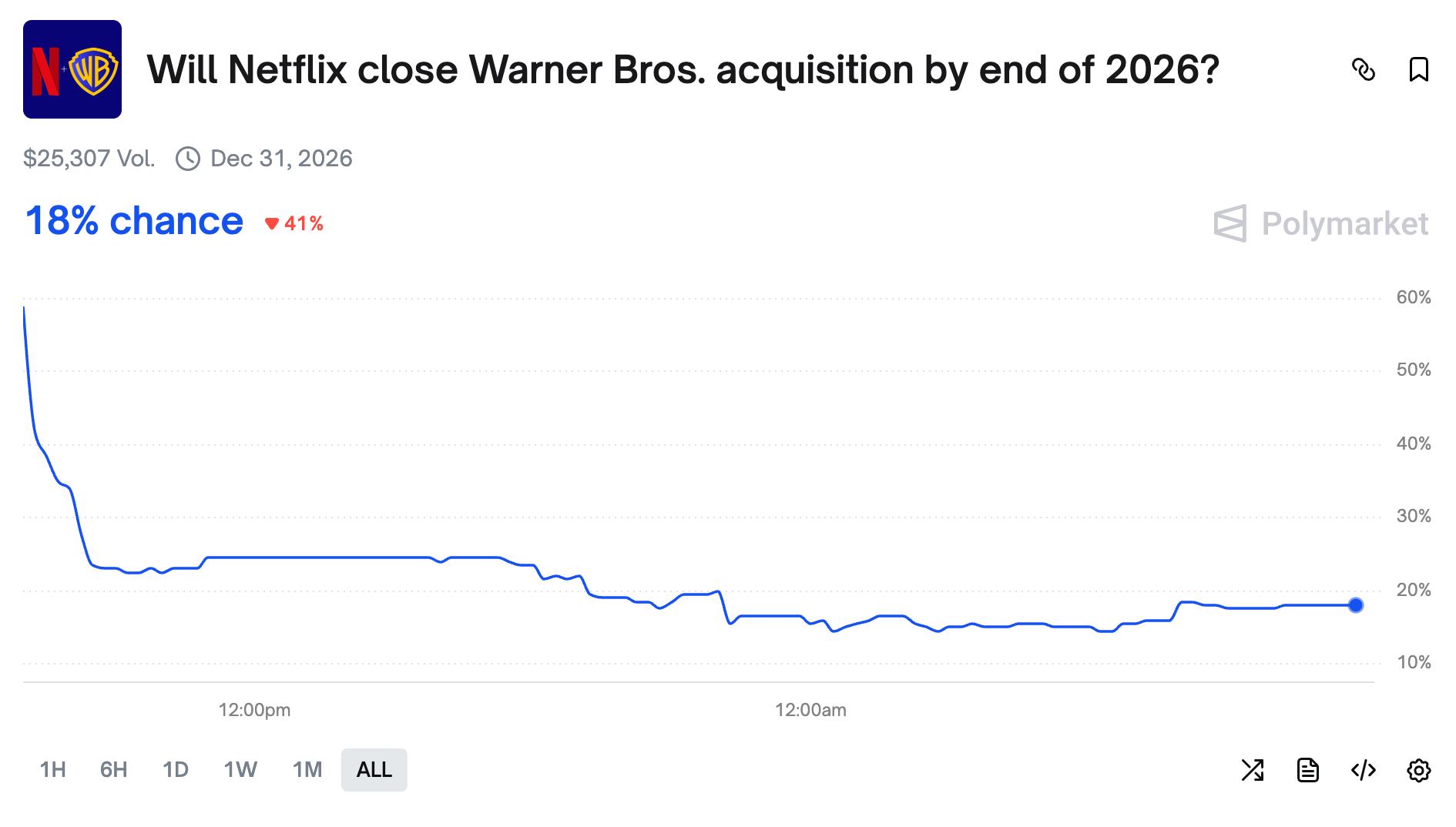Click the Polymarket logo watermark

pos(1320,225)
